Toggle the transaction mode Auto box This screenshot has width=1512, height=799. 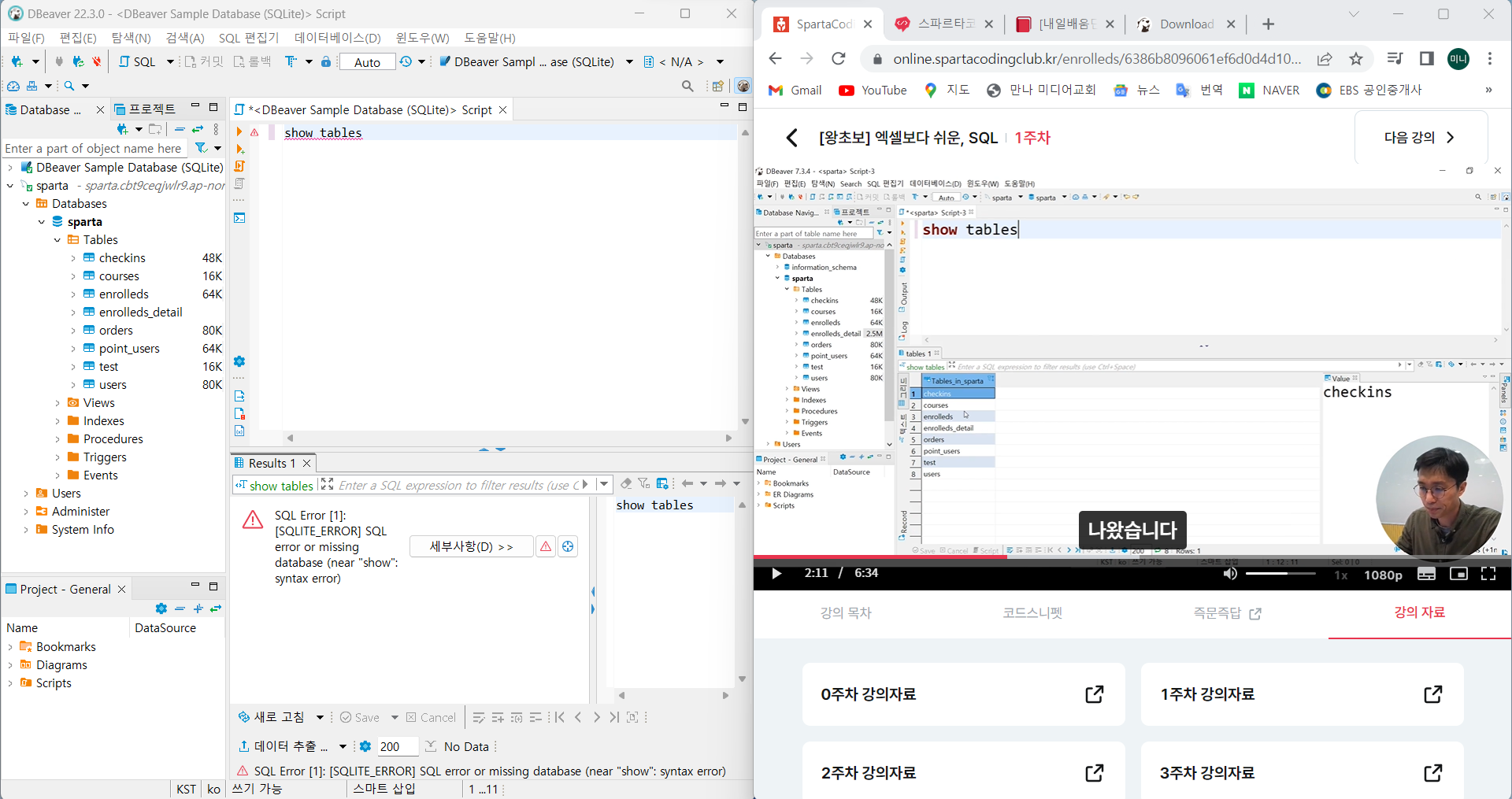point(367,62)
